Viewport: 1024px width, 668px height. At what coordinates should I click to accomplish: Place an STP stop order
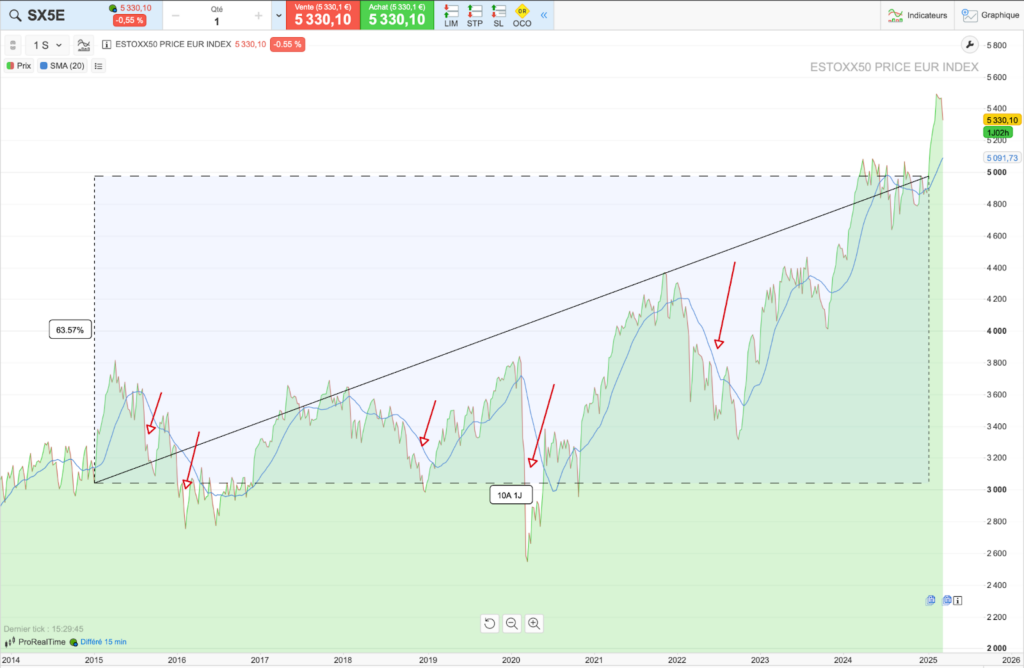pyautogui.click(x=475, y=16)
